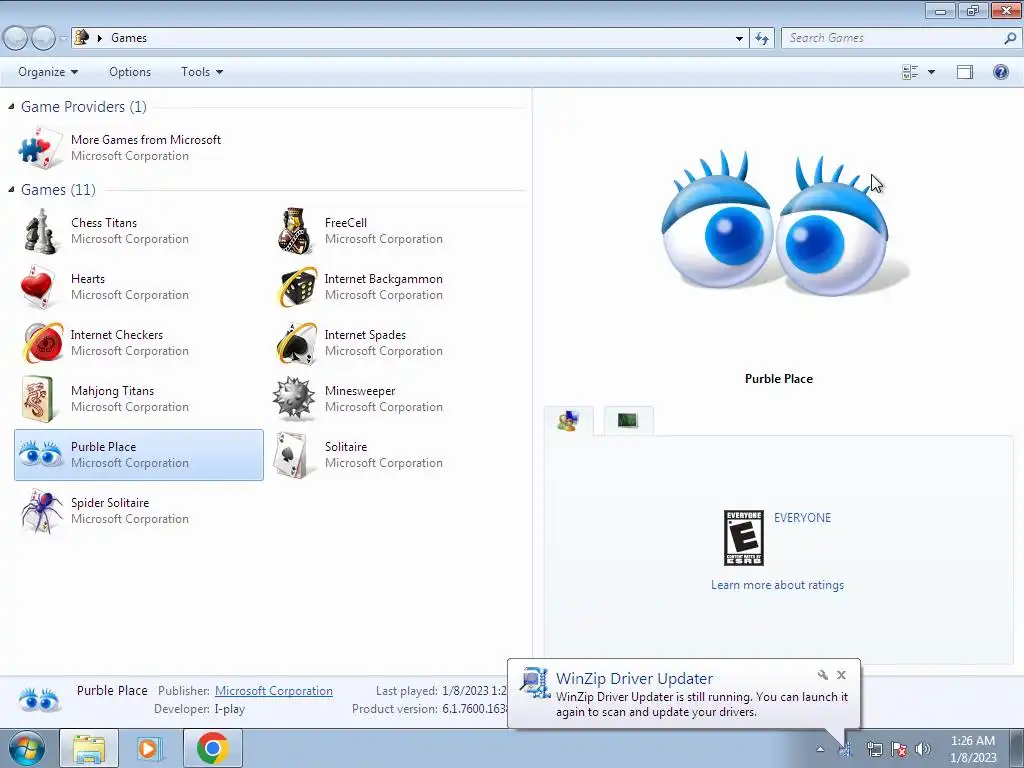Click the Minesweeper title text
The width and height of the screenshot is (1024, 768).
pyautogui.click(x=360, y=391)
